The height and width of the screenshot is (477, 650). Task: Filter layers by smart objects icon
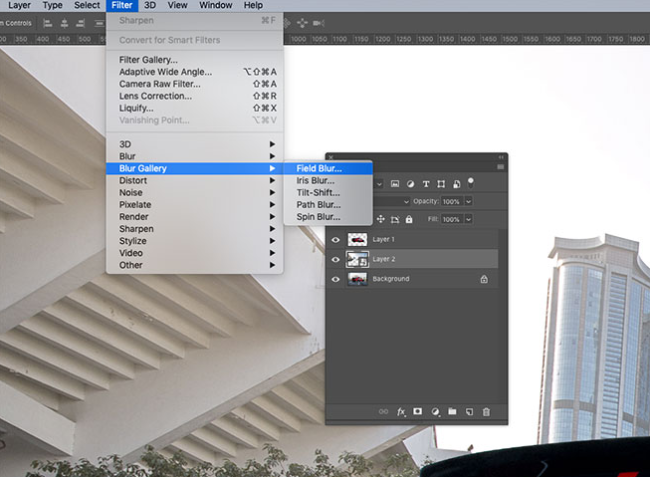[456, 184]
